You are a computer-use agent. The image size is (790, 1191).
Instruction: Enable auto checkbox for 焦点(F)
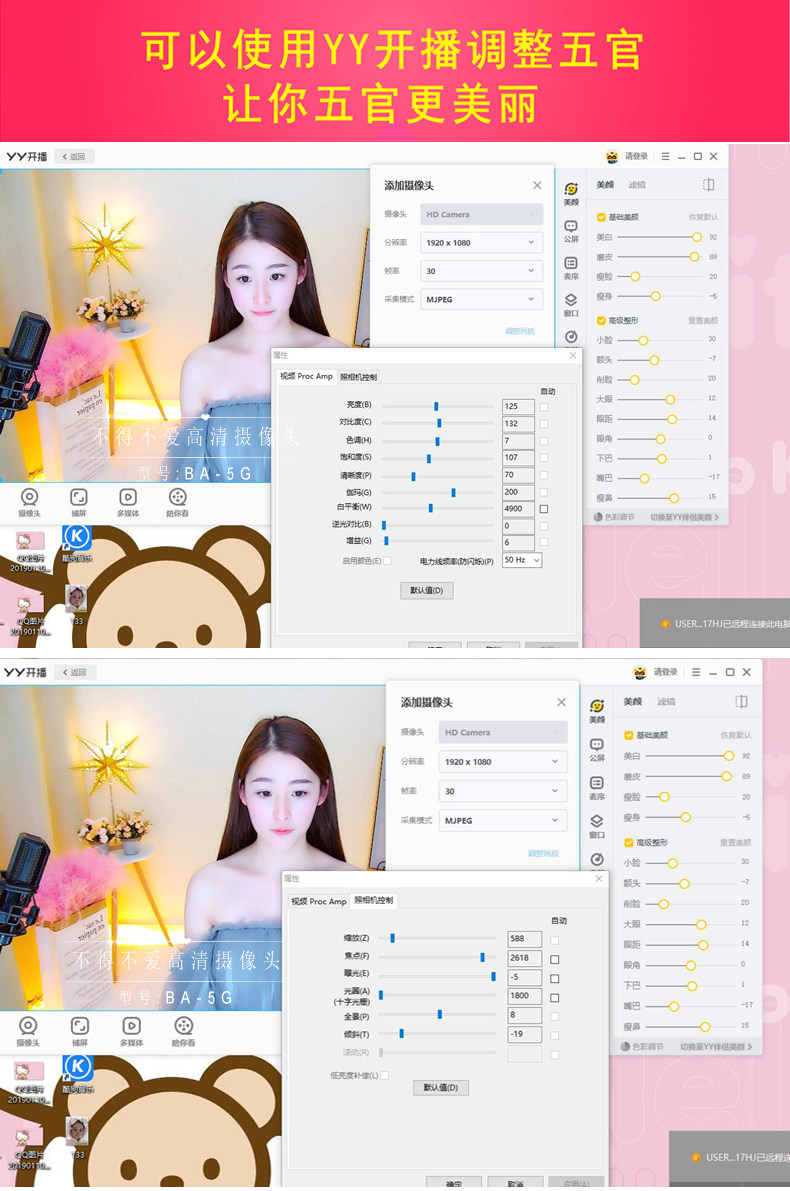[x=555, y=959]
